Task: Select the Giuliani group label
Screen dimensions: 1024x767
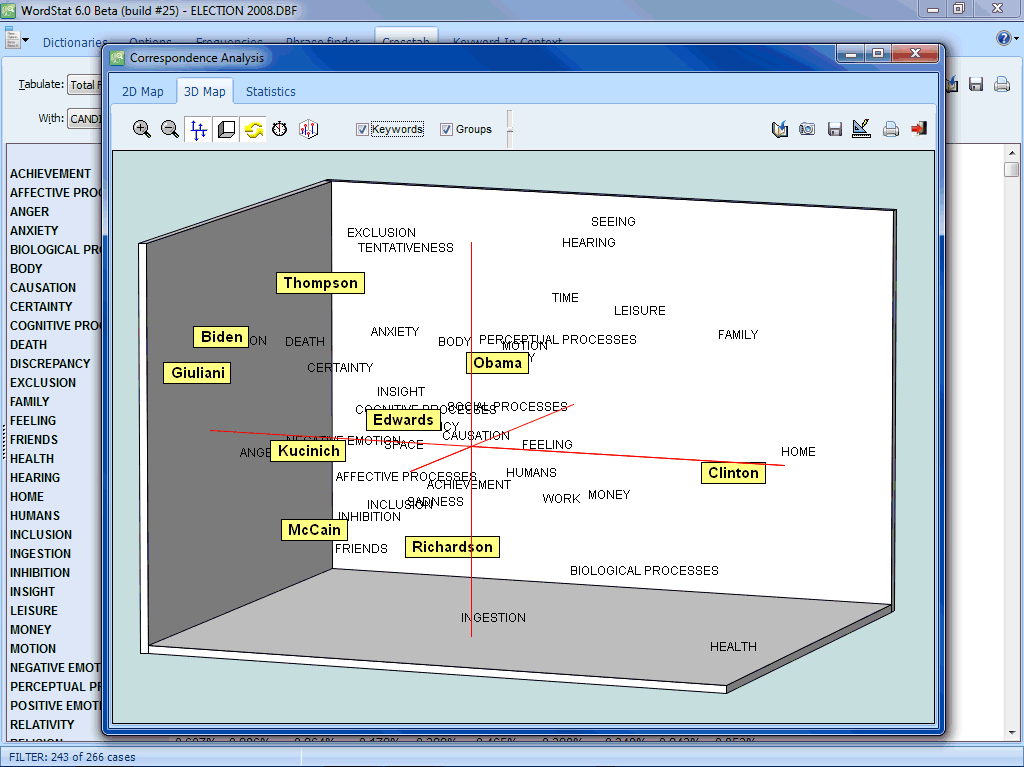Action: click(197, 373)
